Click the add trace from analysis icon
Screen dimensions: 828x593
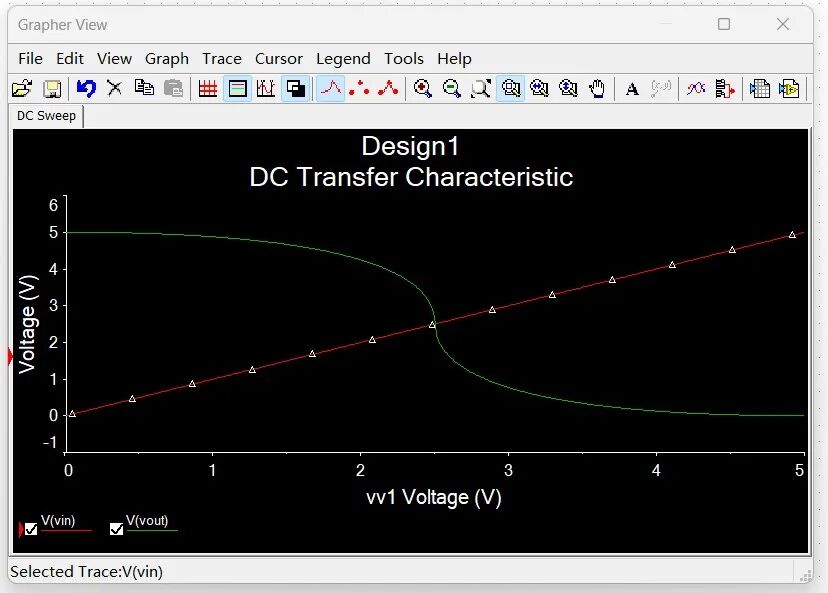pos(725,89)
